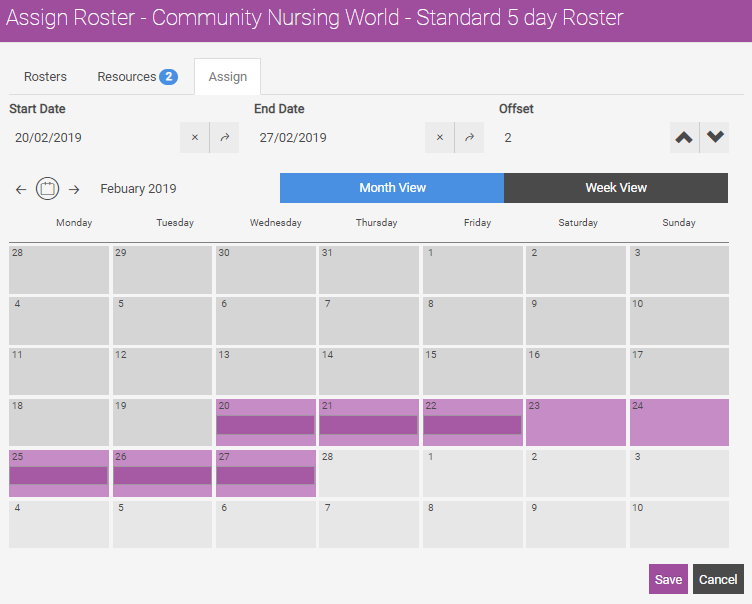
Task: Click the Wednesday column header
Action: tap(276, 223)
